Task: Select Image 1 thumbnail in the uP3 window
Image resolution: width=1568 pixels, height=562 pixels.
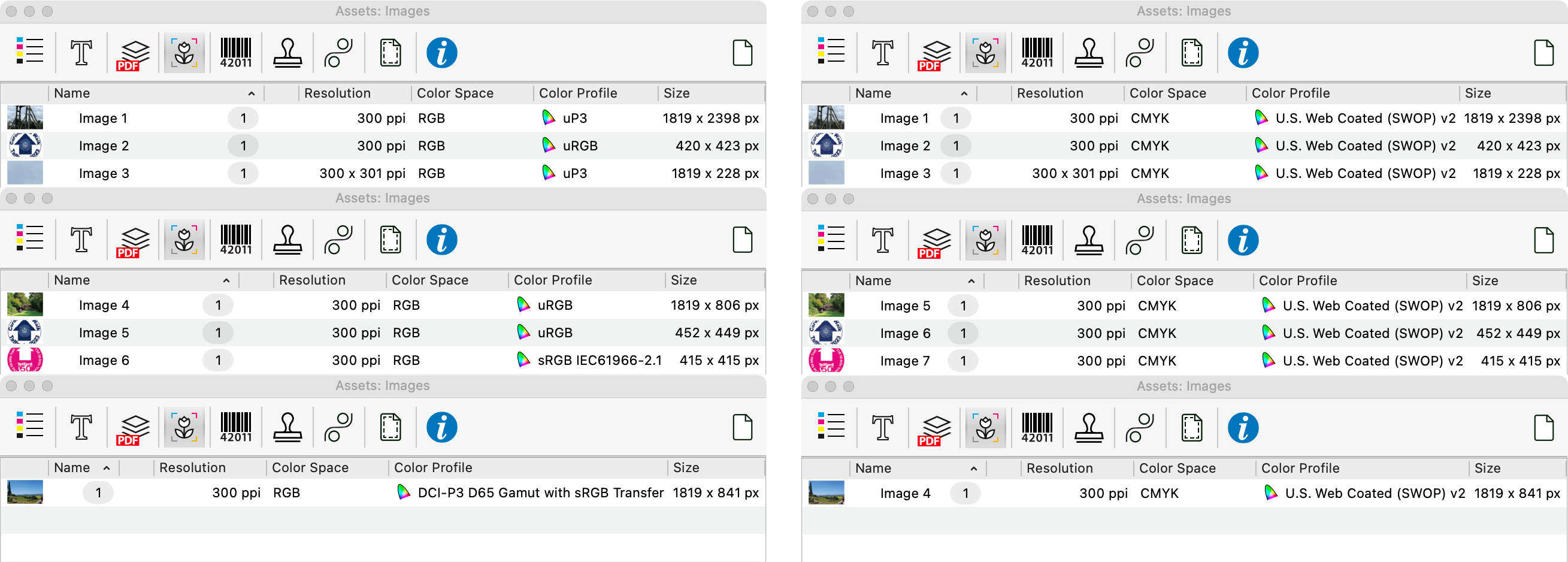Action: (x=25, y=117)
